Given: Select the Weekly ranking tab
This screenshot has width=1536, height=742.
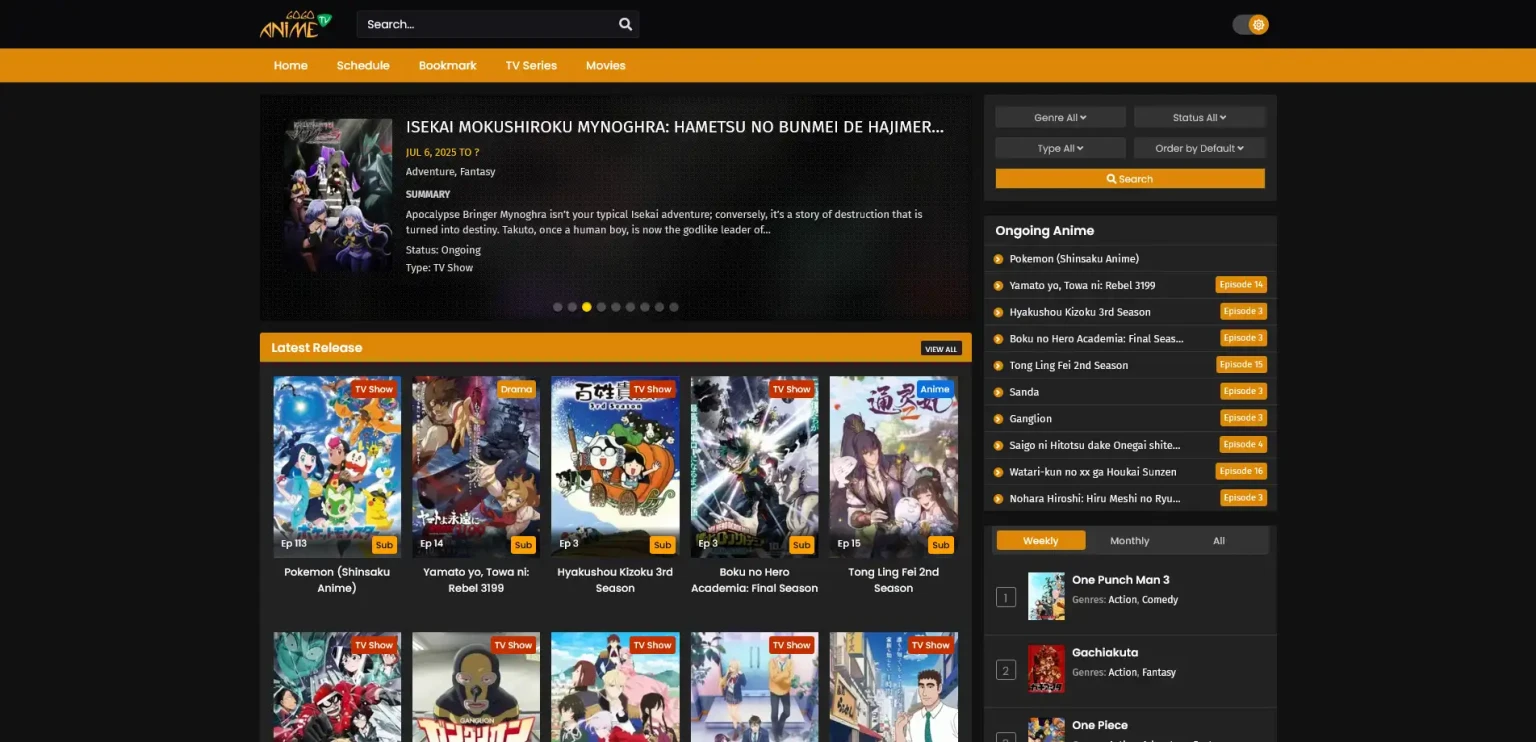Looking at the screenshot, I should tap(1040, 540).
